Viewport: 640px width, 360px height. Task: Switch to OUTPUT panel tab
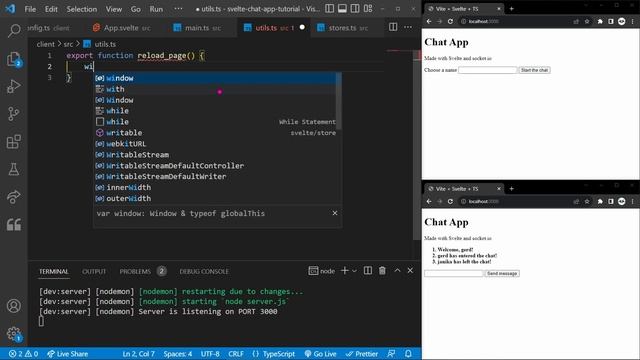tap(94, 271)
